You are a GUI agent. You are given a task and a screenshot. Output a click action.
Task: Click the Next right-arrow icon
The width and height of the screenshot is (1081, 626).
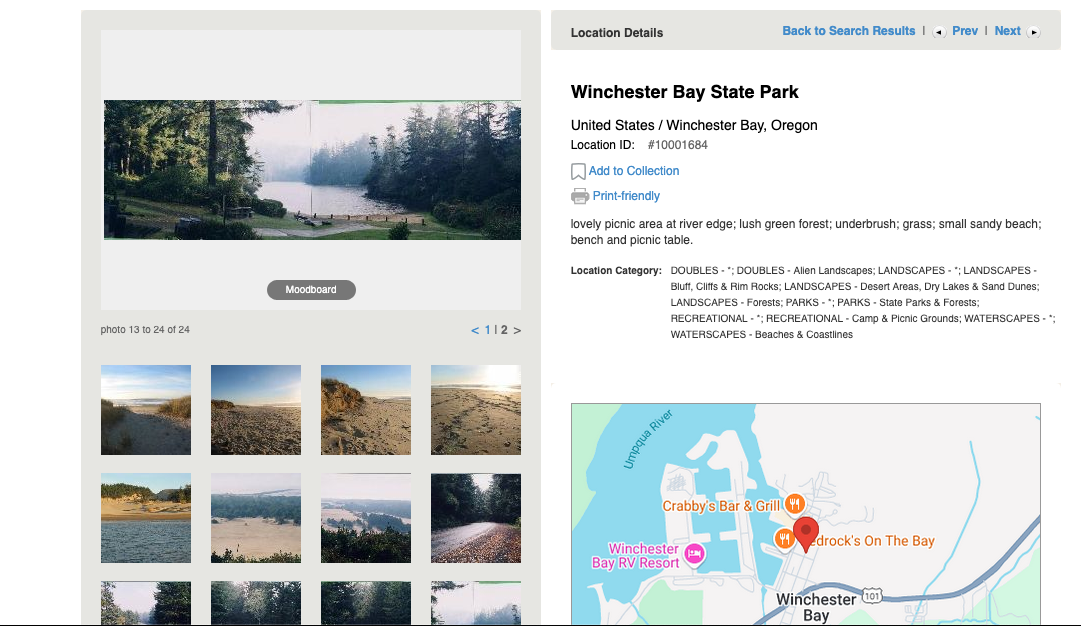(1034, 32)
